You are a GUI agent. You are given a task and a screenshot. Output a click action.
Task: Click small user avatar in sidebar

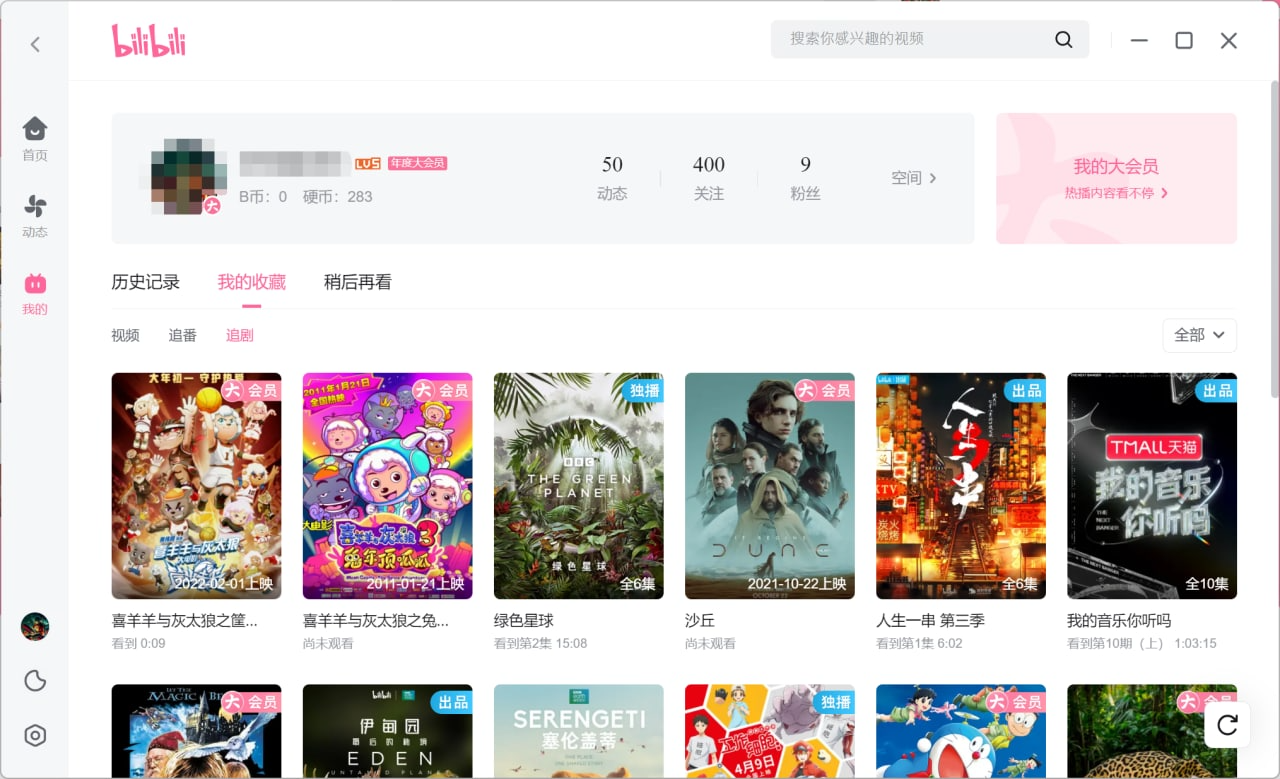pos(35,627)
